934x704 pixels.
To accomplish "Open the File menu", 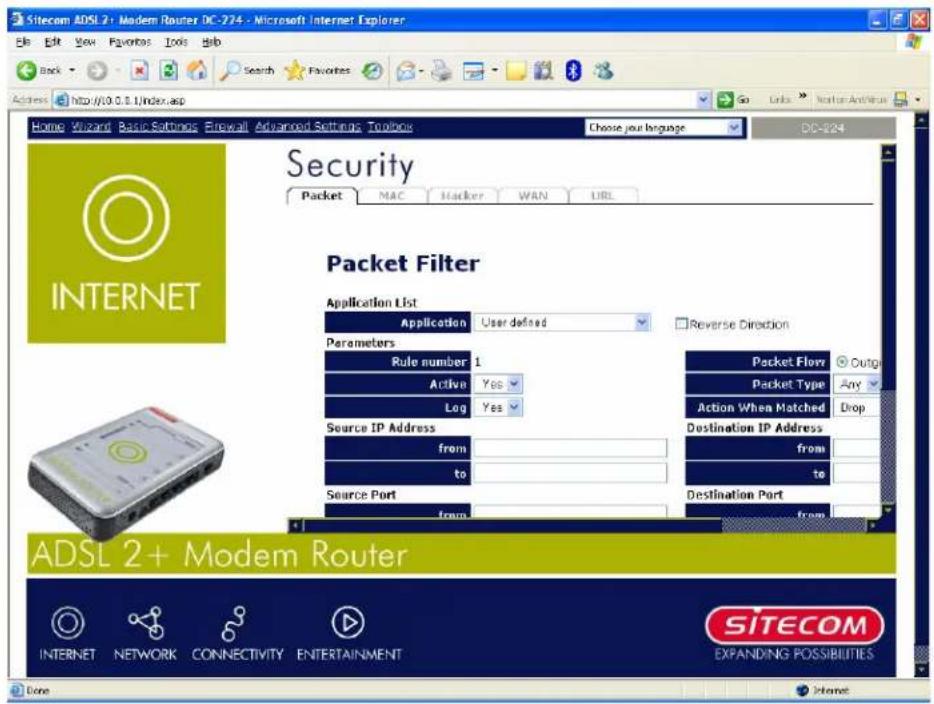I will click(x=23, y=42).
